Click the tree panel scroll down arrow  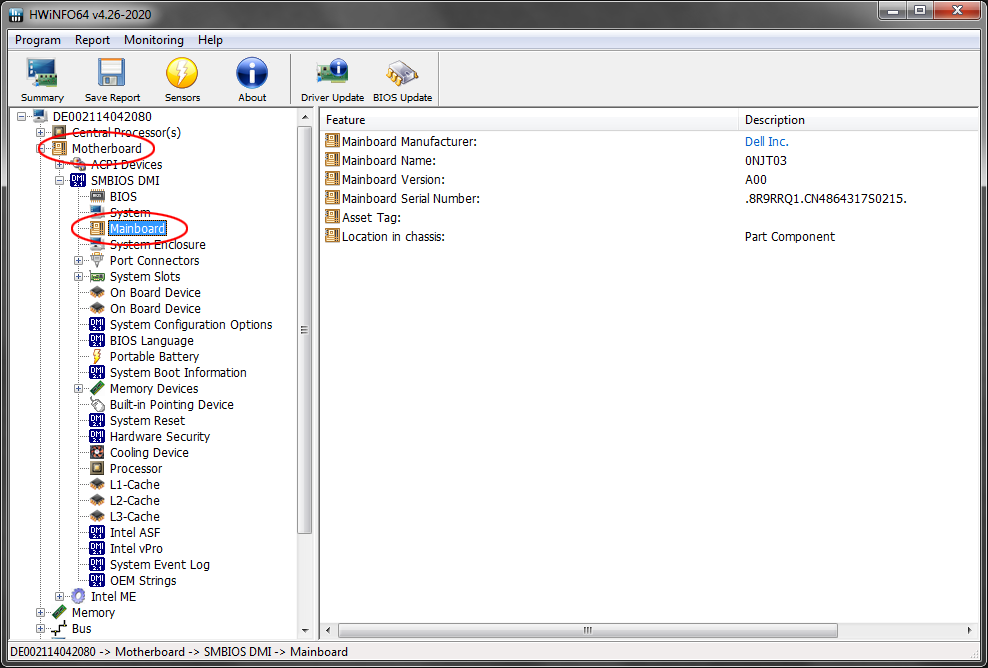click(305, 630)
